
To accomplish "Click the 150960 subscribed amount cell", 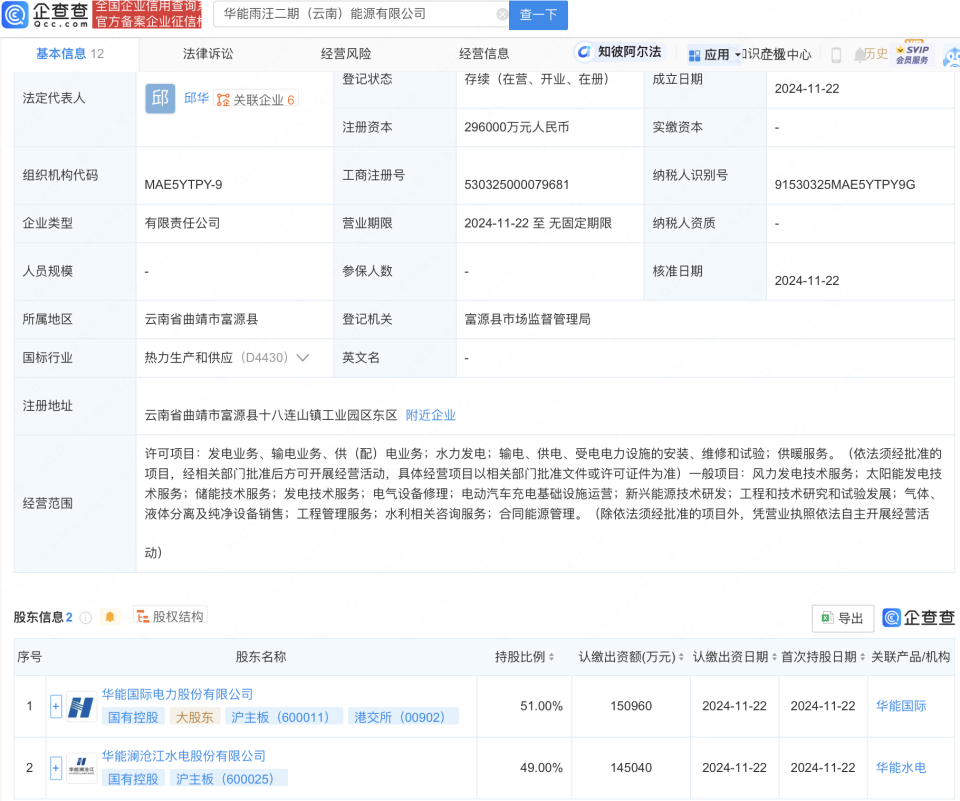I will tap(631, 706).
